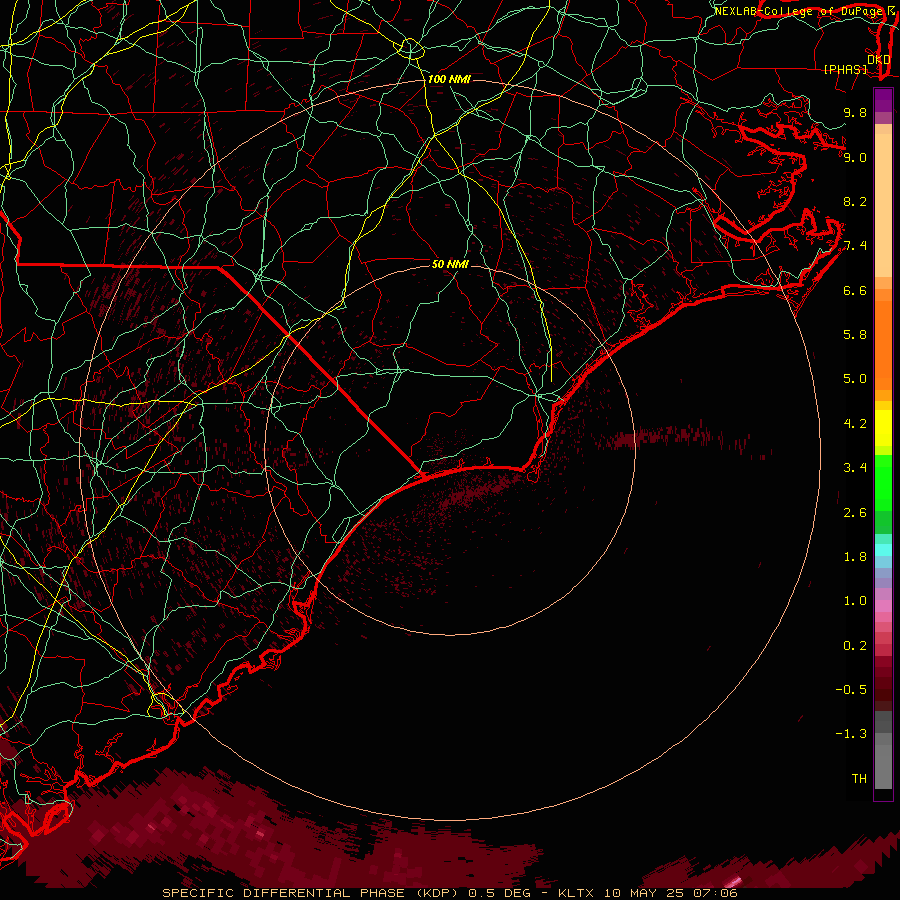The height and width of the screenshot is (900, 900).
Task: Click the 1.0 color scale label
Action: pyautogui.click(x=855, y=601)
